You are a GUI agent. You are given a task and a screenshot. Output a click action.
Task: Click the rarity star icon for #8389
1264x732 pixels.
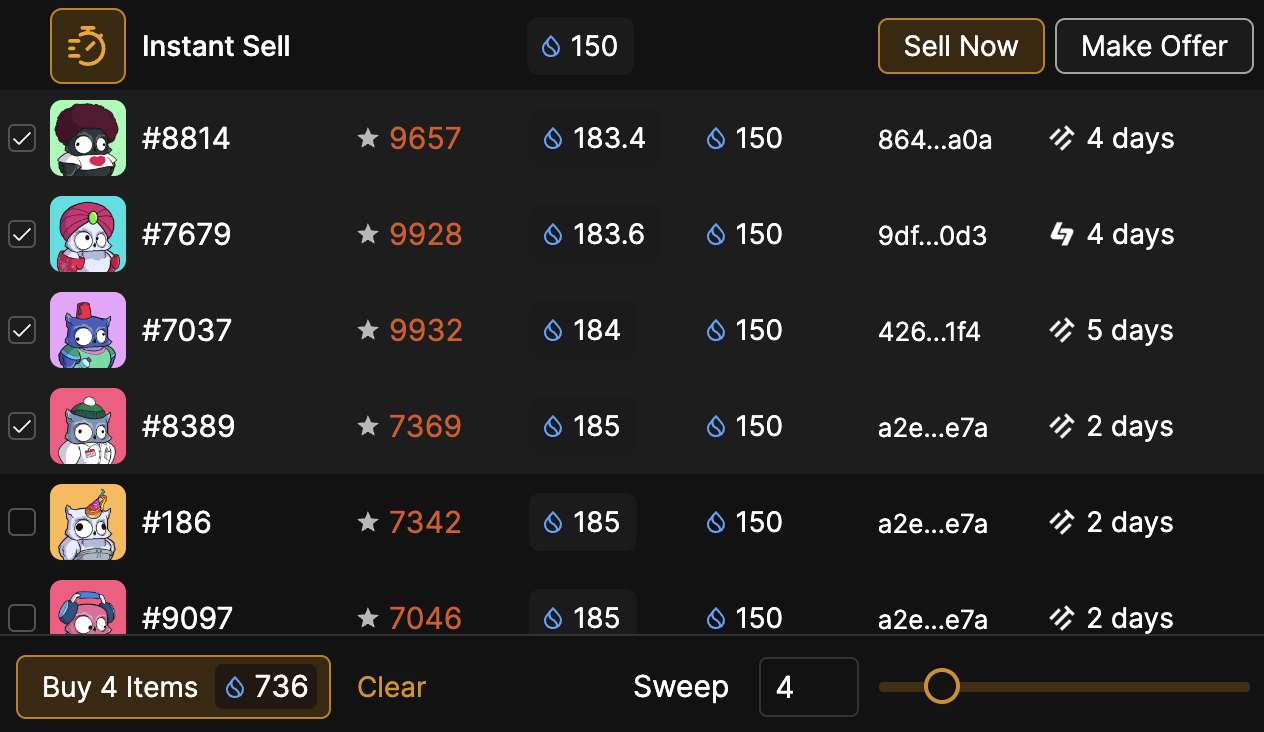[368, 427]
